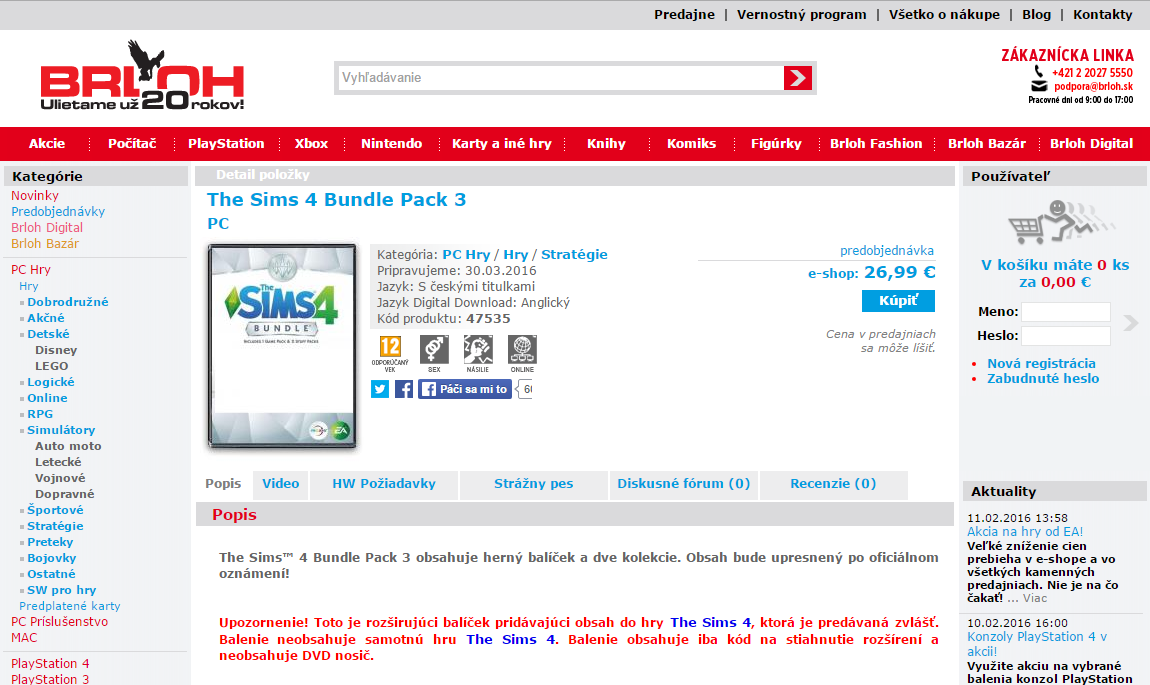This screenshot has width=1150, height=685.
Task: Click the Sex content rating icon
Action: tap(434, 350)
